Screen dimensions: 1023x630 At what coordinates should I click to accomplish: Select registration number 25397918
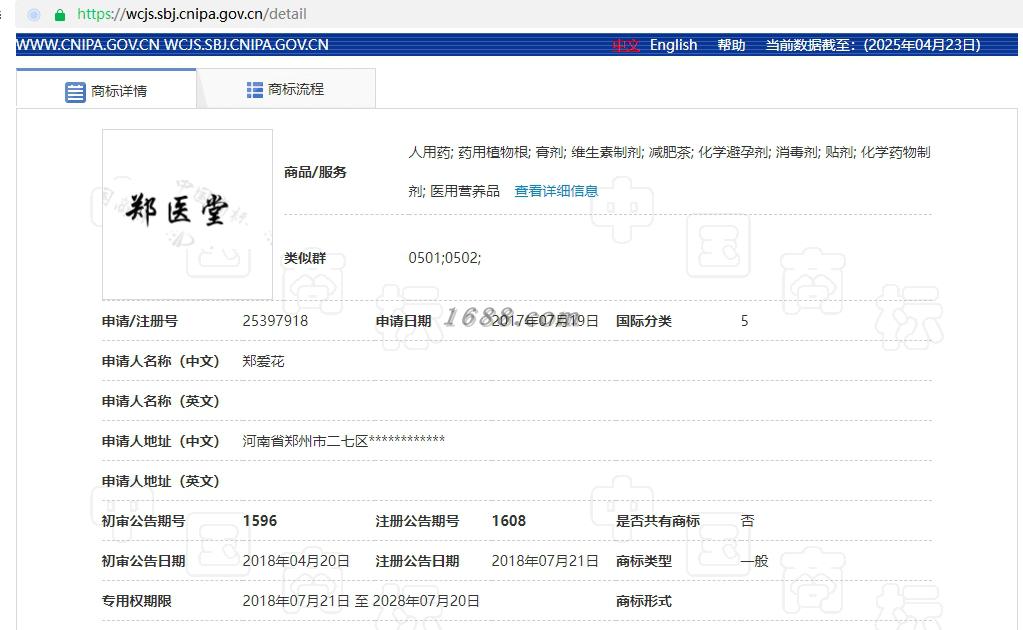point(275,321)
